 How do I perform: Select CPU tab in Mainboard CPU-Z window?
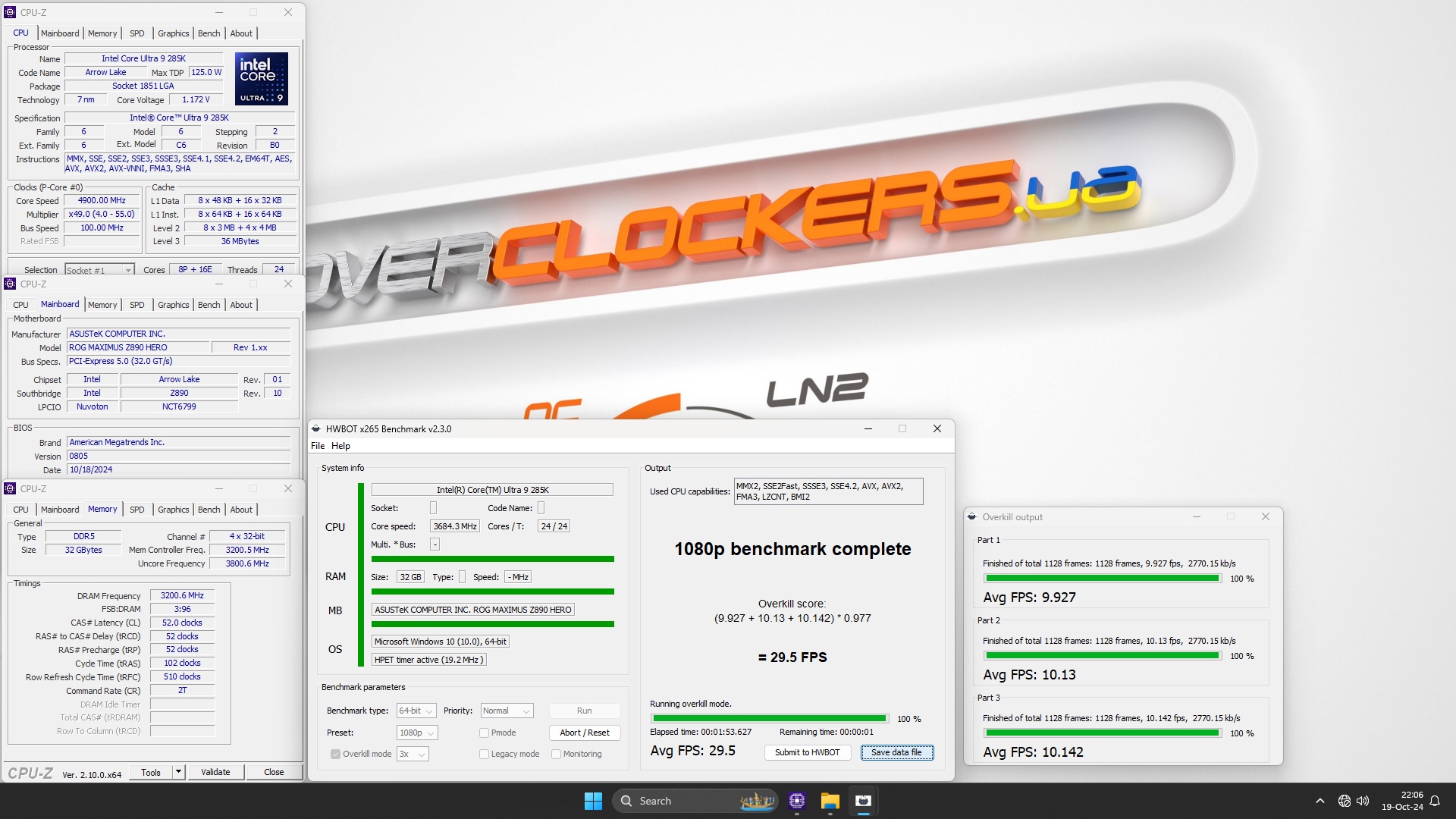click(20, 305)
